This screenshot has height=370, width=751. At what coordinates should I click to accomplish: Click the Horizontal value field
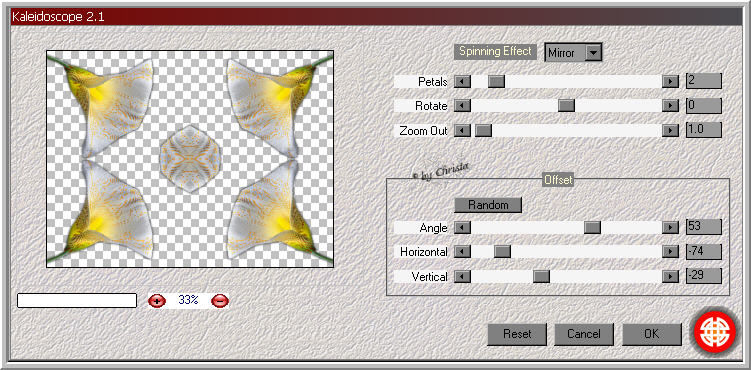(704, 251)
